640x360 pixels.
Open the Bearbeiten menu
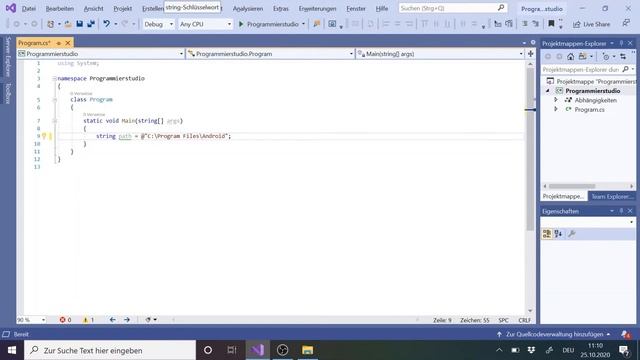point(60,8)
